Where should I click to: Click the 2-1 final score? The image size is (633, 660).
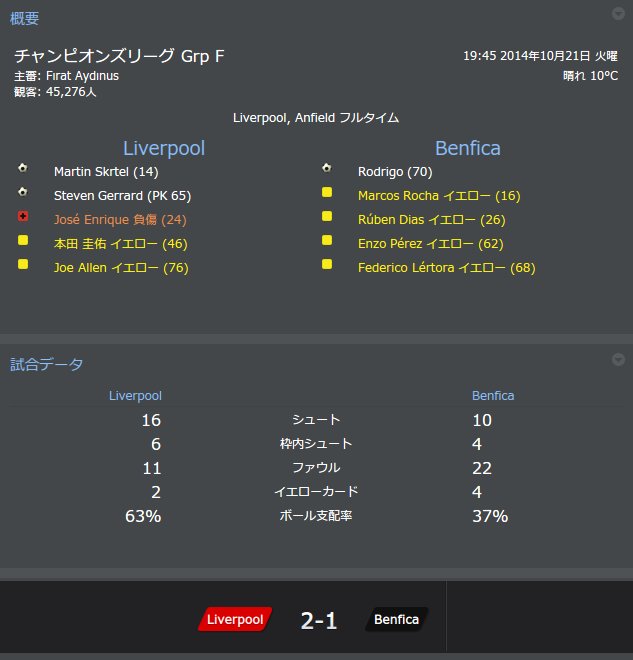click(x=319, y=621)
